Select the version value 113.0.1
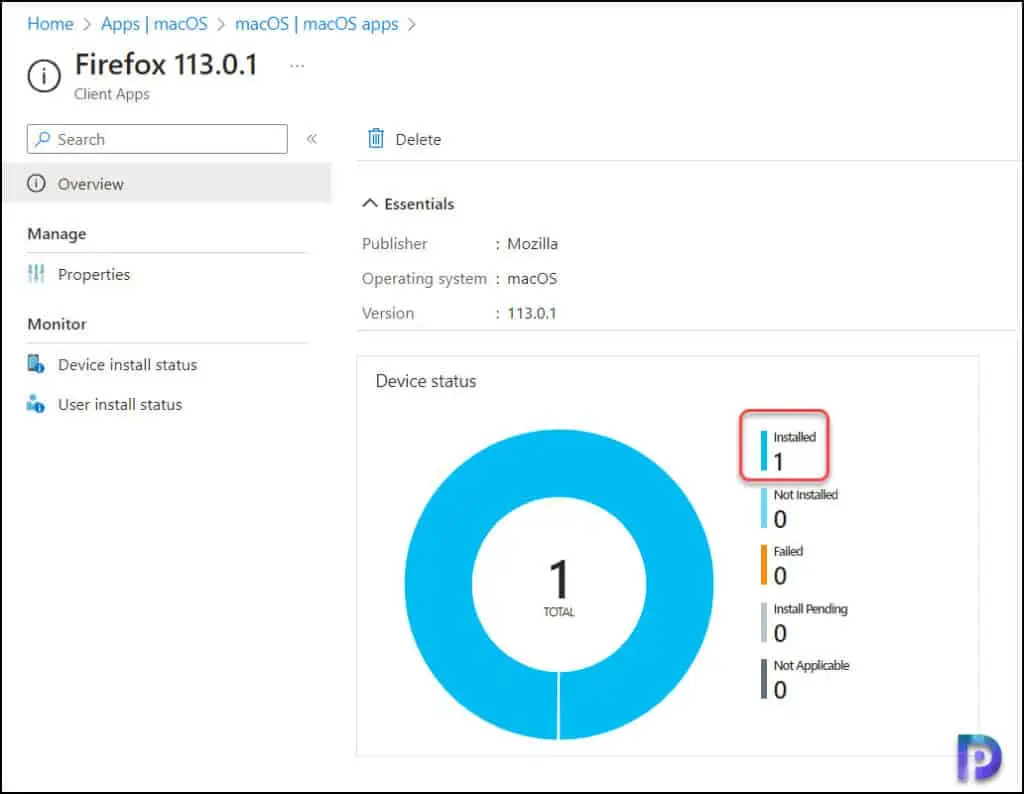Screen dimensions: 1024x794 (532, 313)
